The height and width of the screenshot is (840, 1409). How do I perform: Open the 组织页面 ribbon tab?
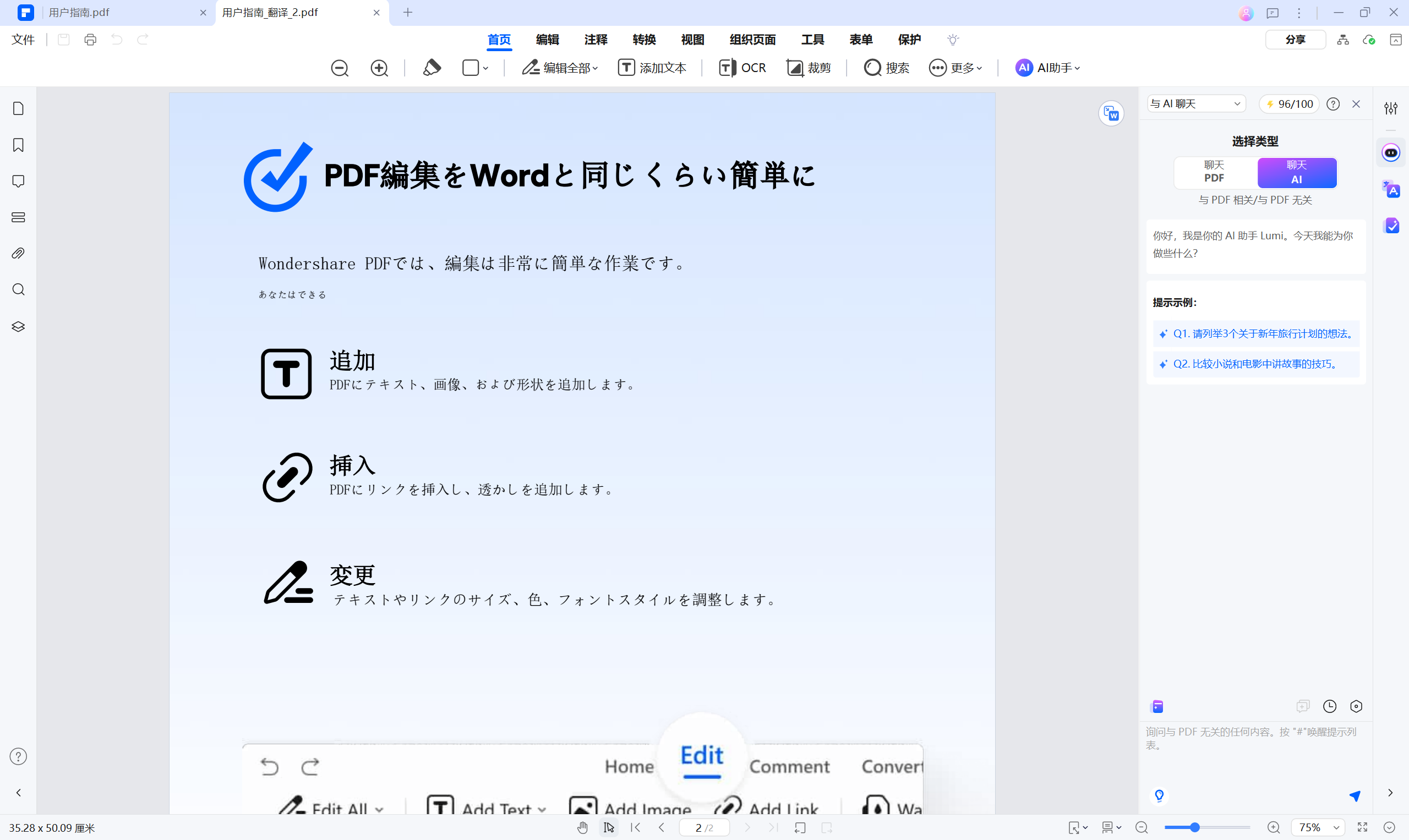tap(752, 40)
